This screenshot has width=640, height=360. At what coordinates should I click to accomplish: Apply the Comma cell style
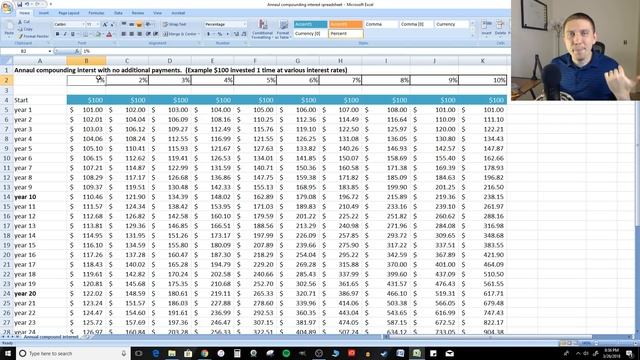pyautogui.click(x=381, y=24)
